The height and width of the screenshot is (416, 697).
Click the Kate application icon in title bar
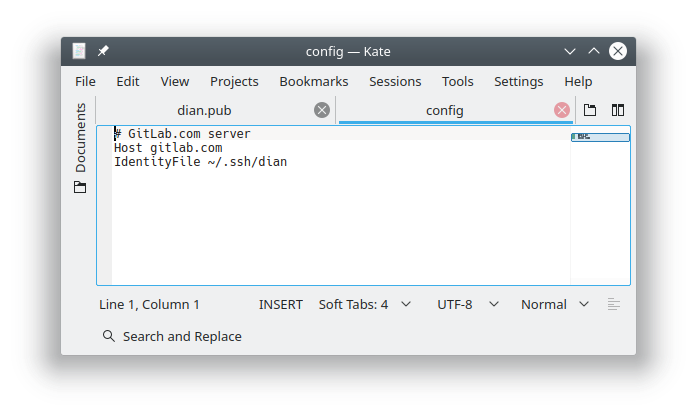pos(80,51)
